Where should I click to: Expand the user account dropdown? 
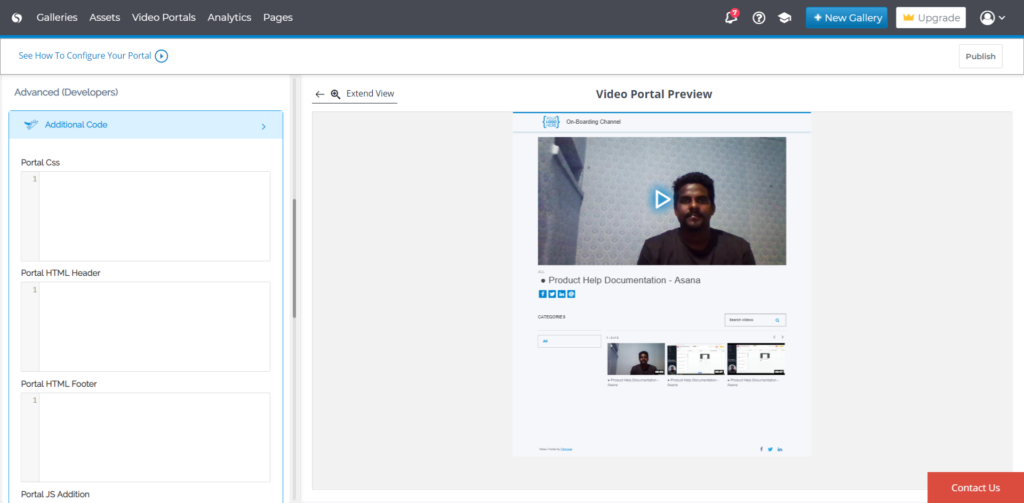point(993,18)
